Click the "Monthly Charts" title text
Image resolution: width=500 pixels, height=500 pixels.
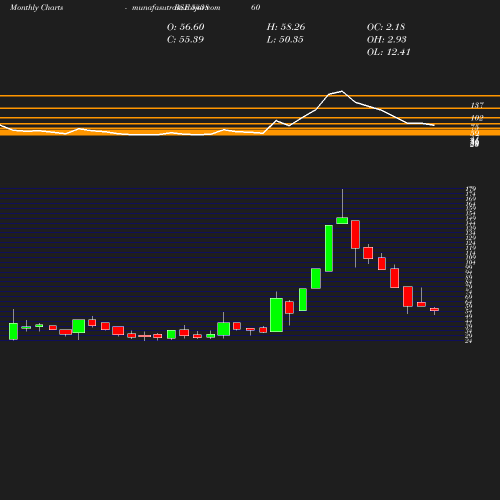point(36,7)
